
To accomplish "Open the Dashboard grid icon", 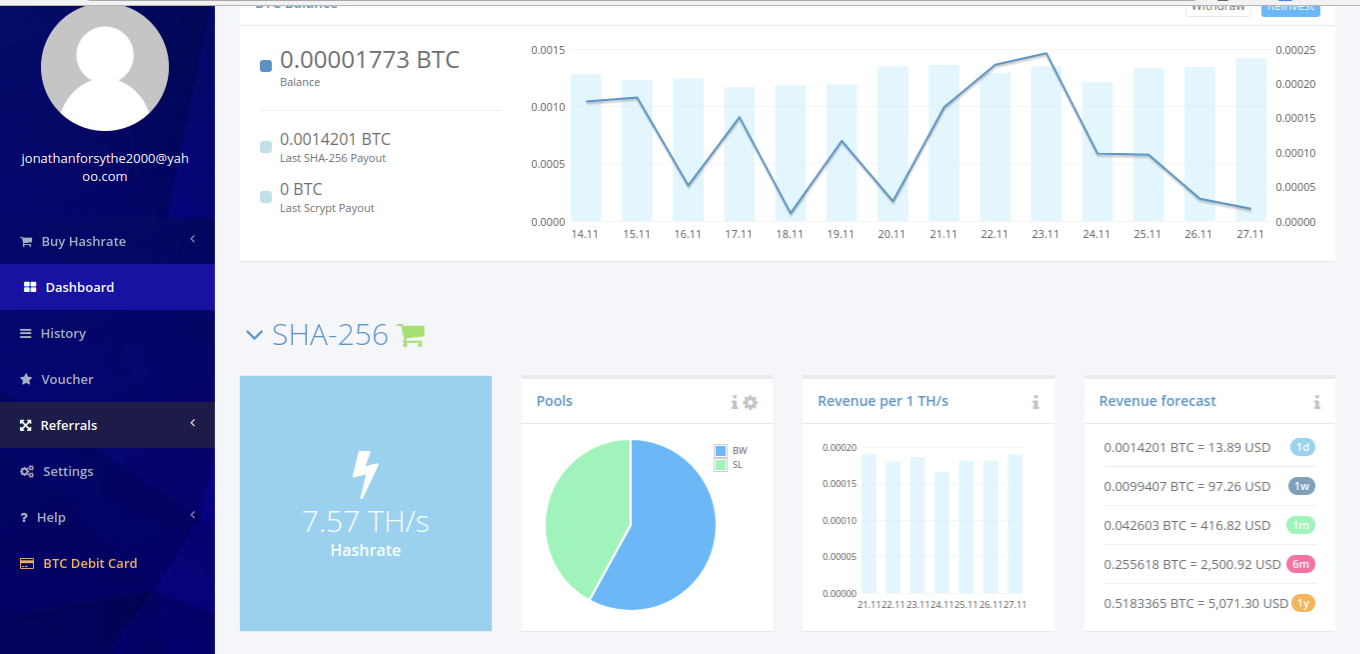I will point(29,287).
